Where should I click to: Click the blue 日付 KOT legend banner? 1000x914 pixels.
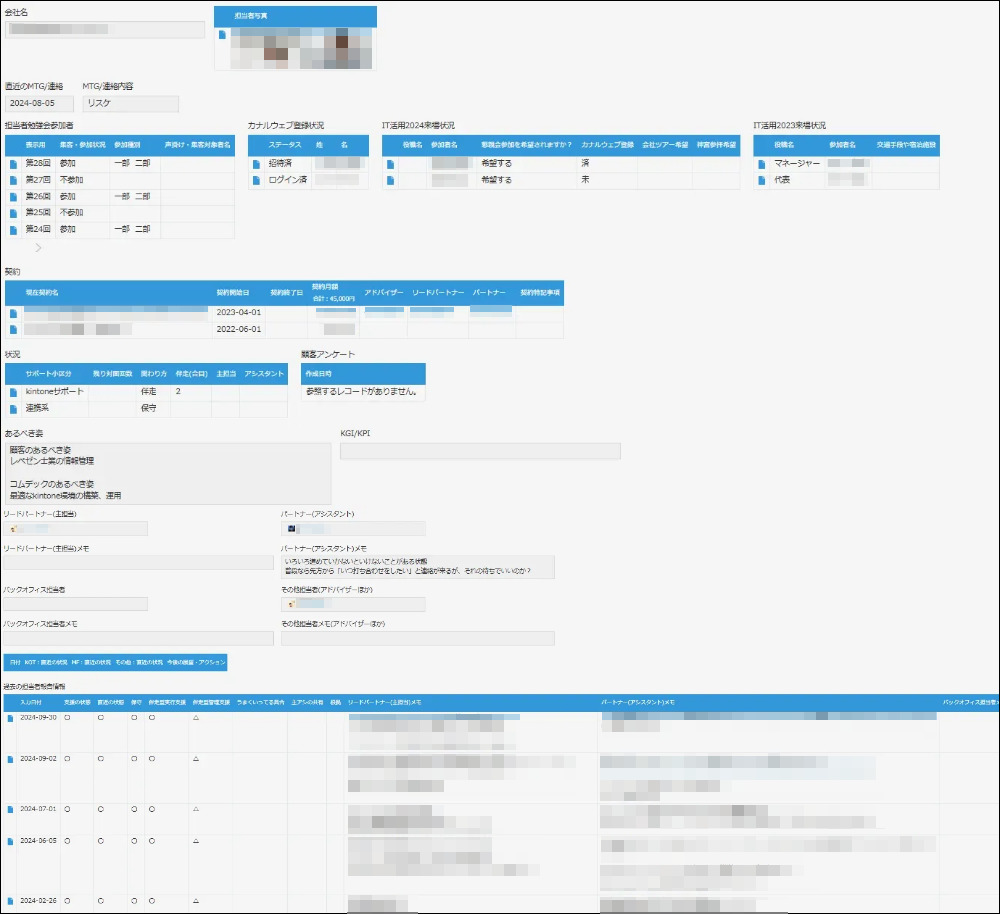115,663
